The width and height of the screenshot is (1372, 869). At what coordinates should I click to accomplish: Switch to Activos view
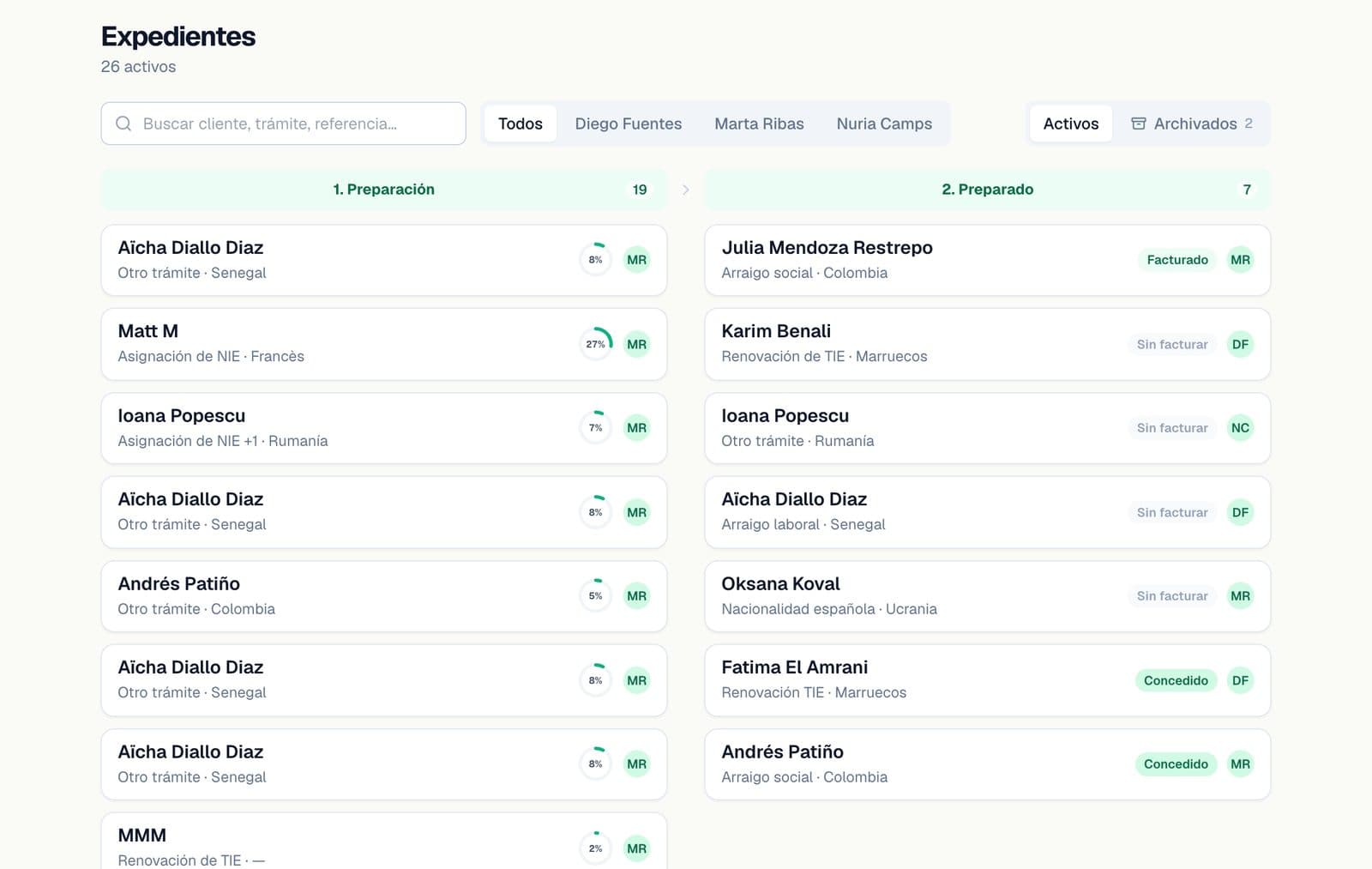coord(1071,124)
